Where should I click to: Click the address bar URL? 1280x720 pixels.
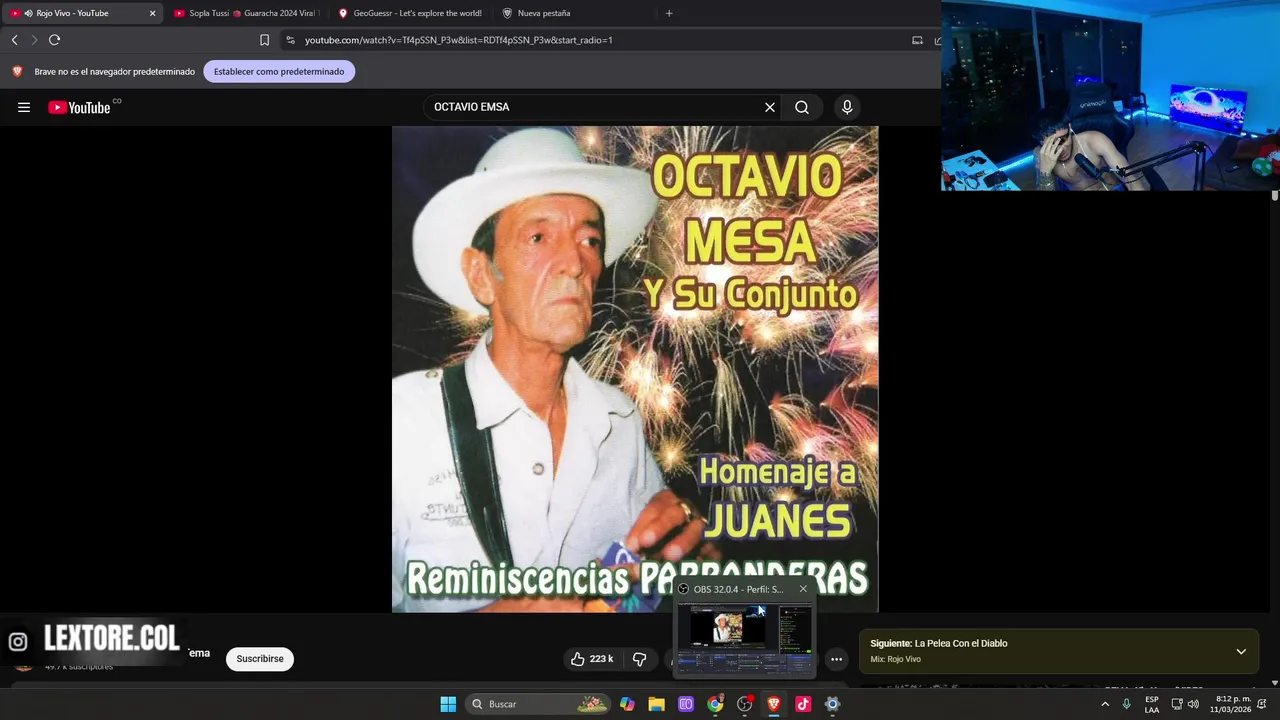click(458, 40)
